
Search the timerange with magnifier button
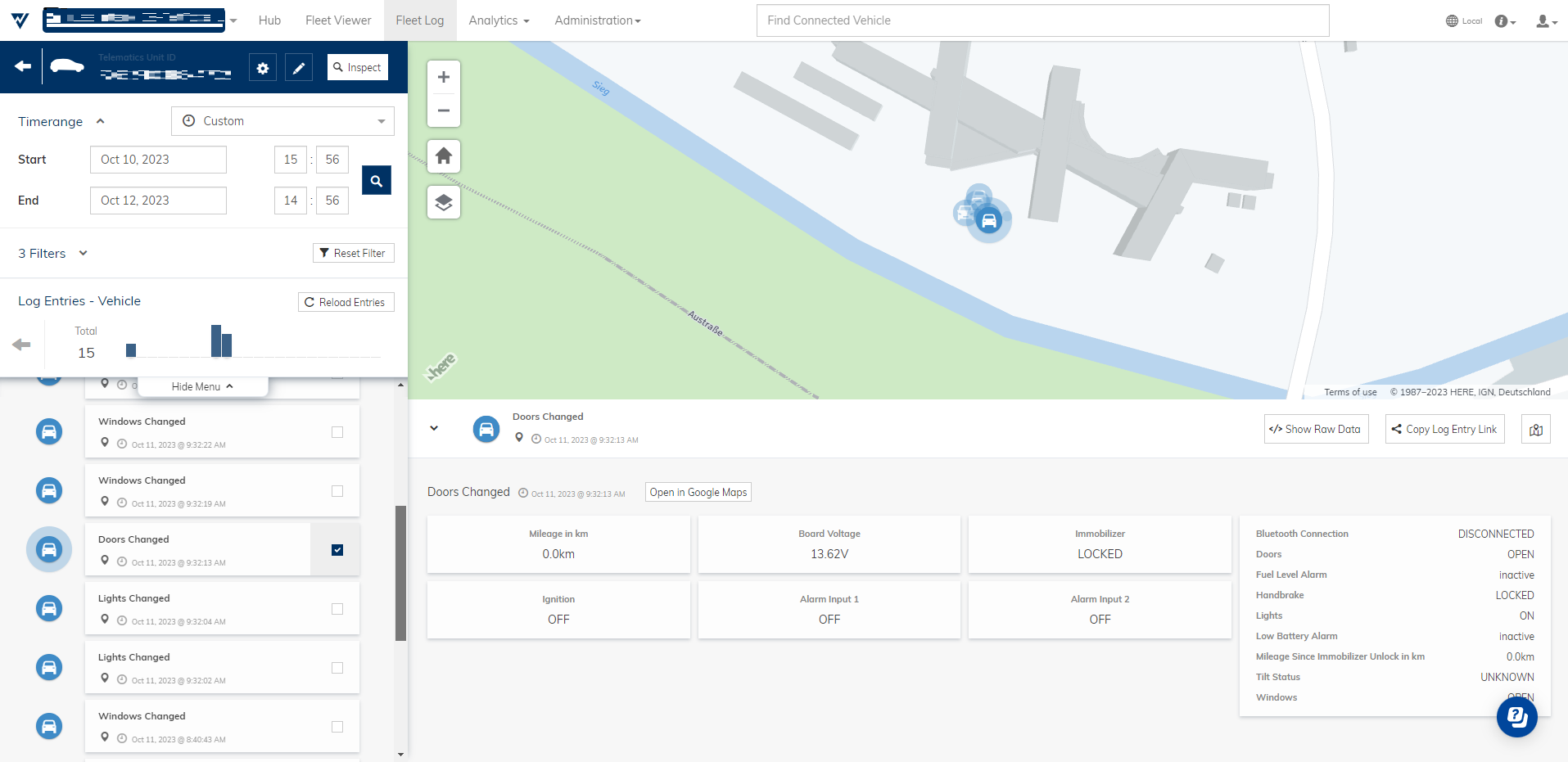coord(377,180)
